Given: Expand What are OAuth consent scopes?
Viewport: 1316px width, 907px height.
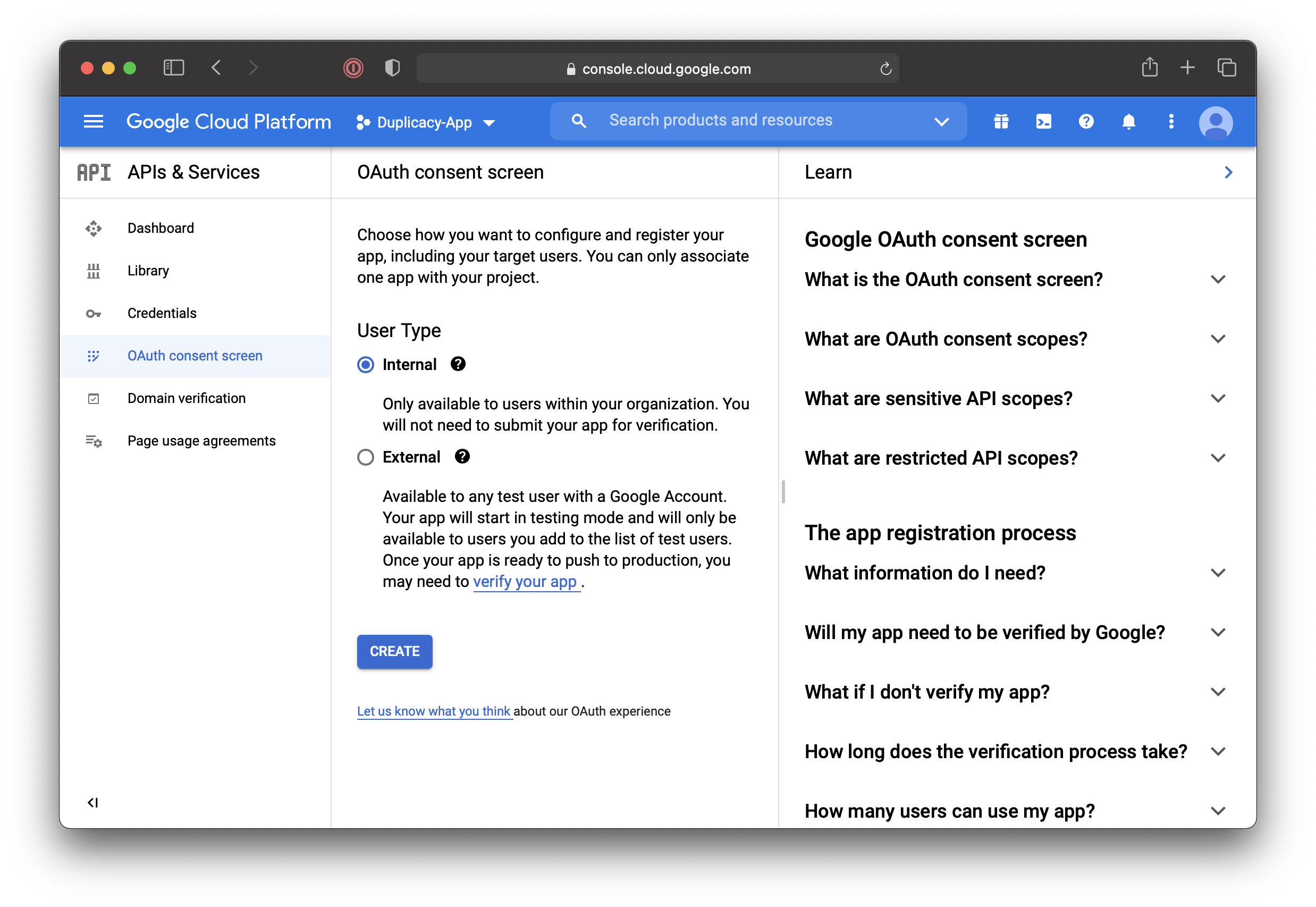Looking at the screenshot, I should click(x=1218, y=339).
